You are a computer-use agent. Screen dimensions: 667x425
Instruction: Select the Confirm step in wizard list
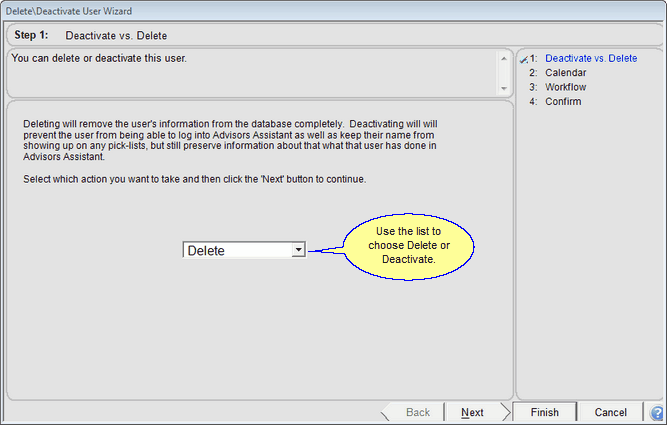(565, 101)
